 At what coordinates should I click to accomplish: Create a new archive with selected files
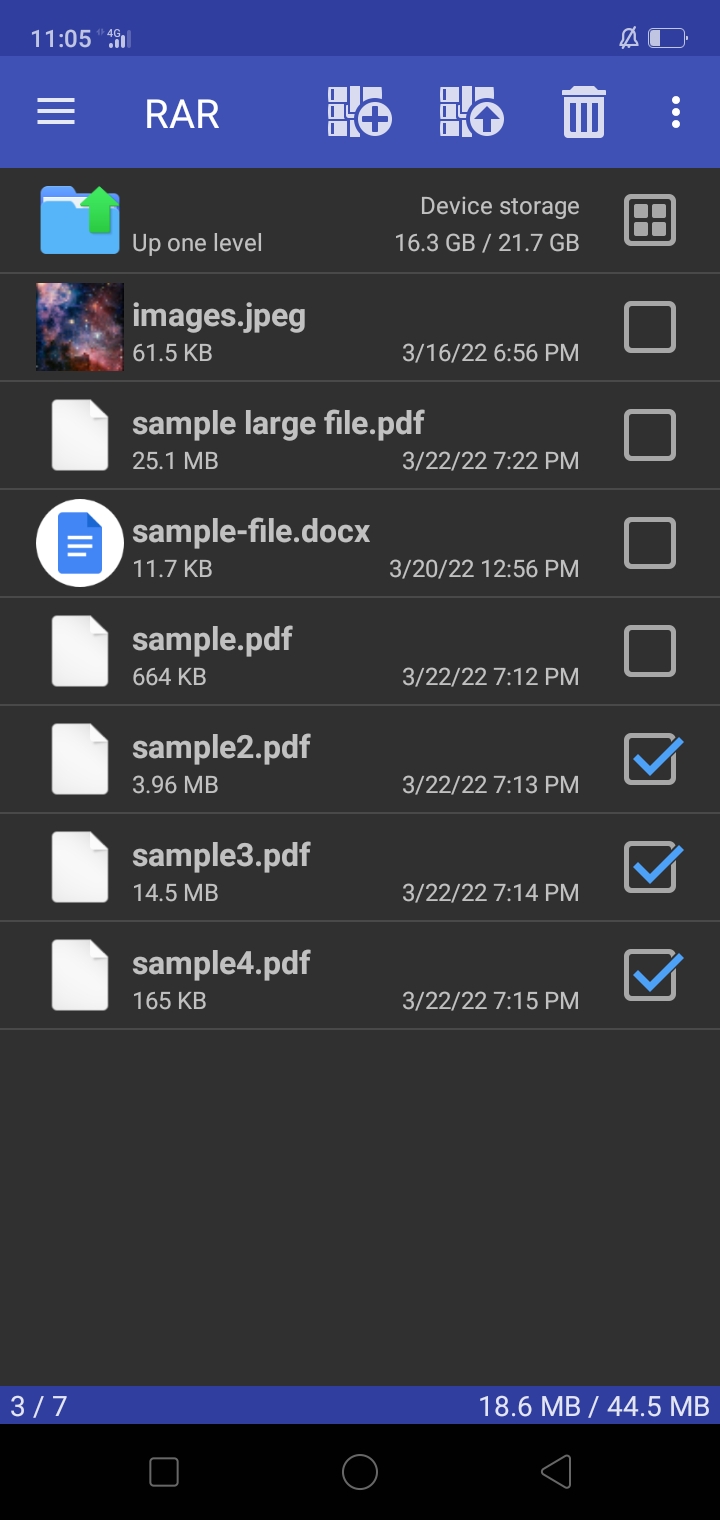357,112
